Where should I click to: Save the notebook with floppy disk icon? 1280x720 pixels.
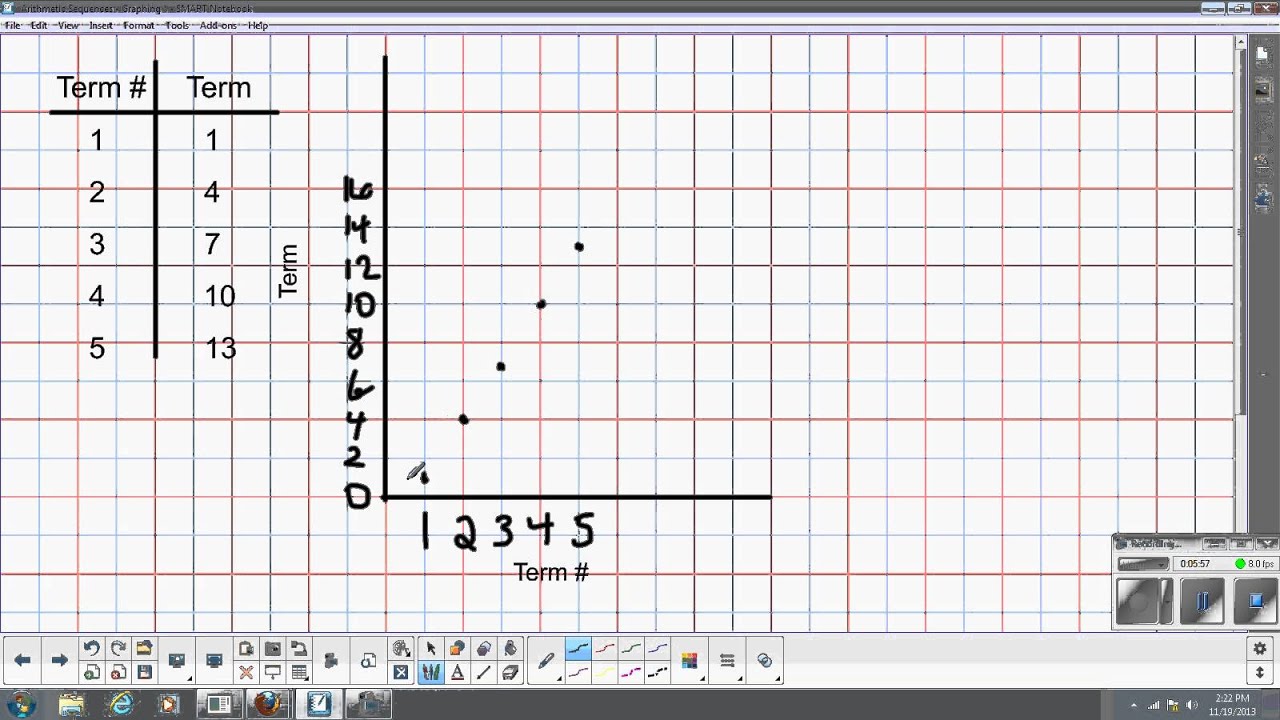144,672
